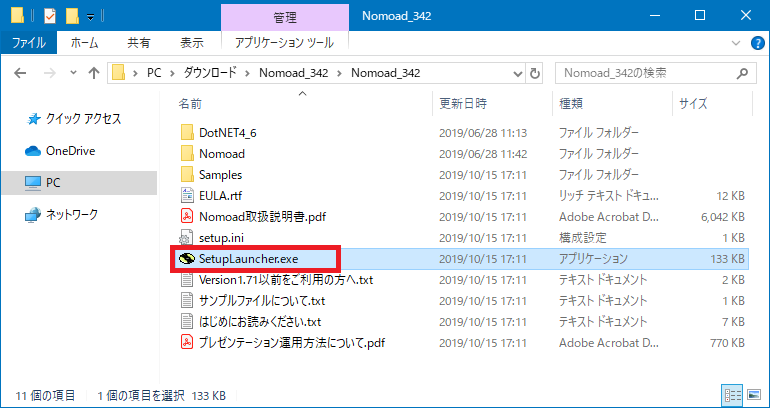Open the 共有 ribbon tab
This screenshot has height=408, width=770.
pos(138,43)
